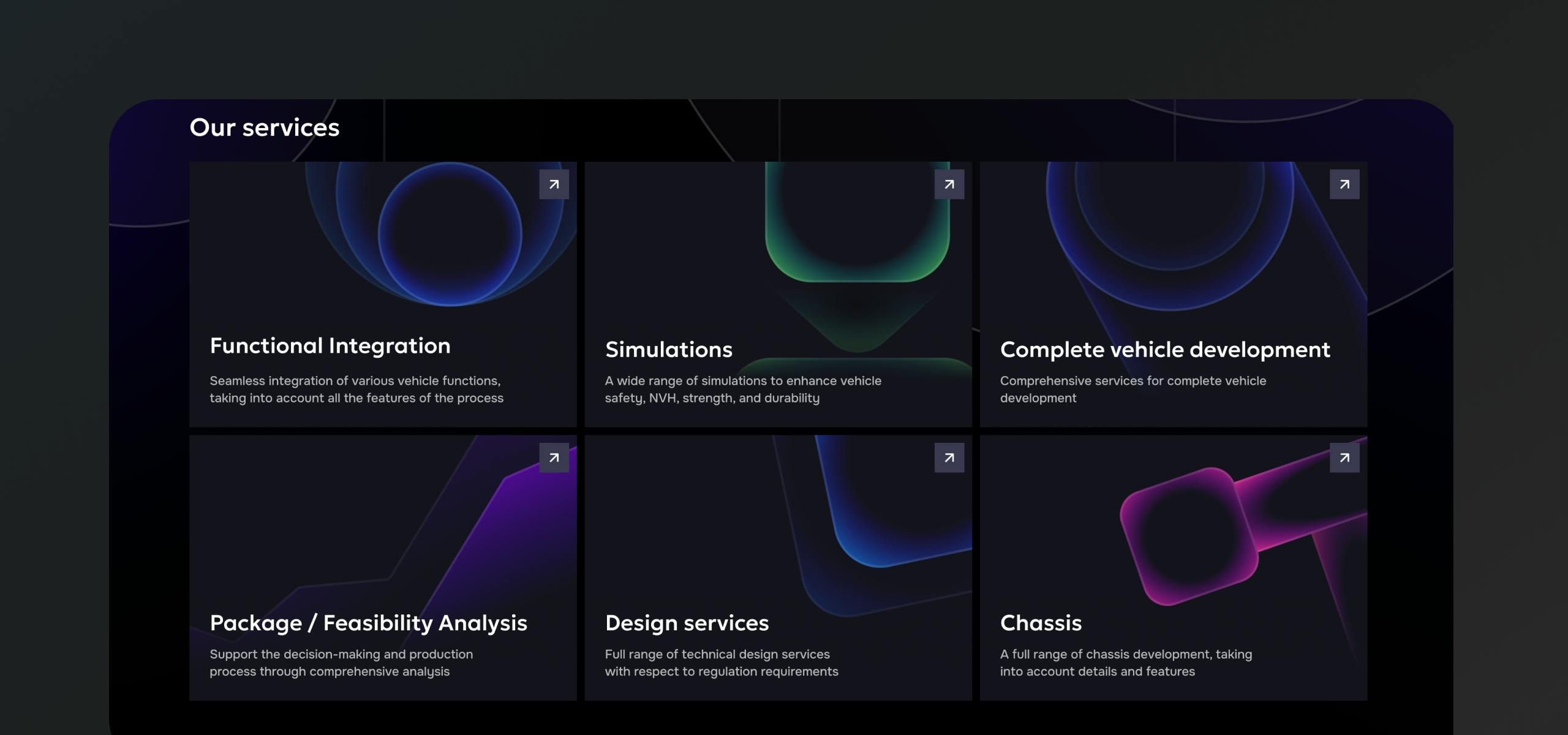Click the chassis development description text

[x=1125, y=663]
